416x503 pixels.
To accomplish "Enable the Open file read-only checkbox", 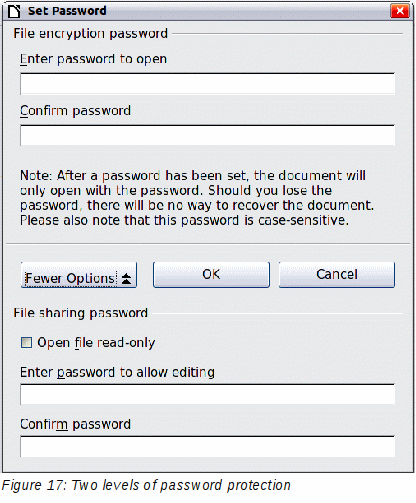I will [26, 343].
